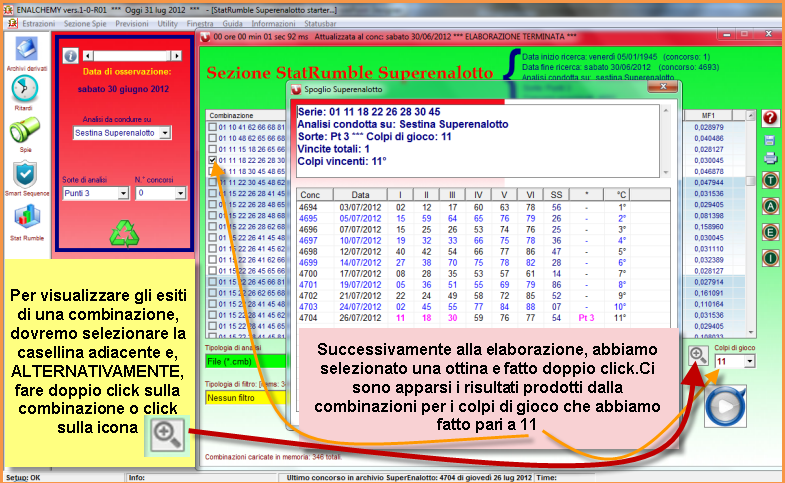Open the Spie flashlight icon

pyautogui.click(x=25, y=130)
